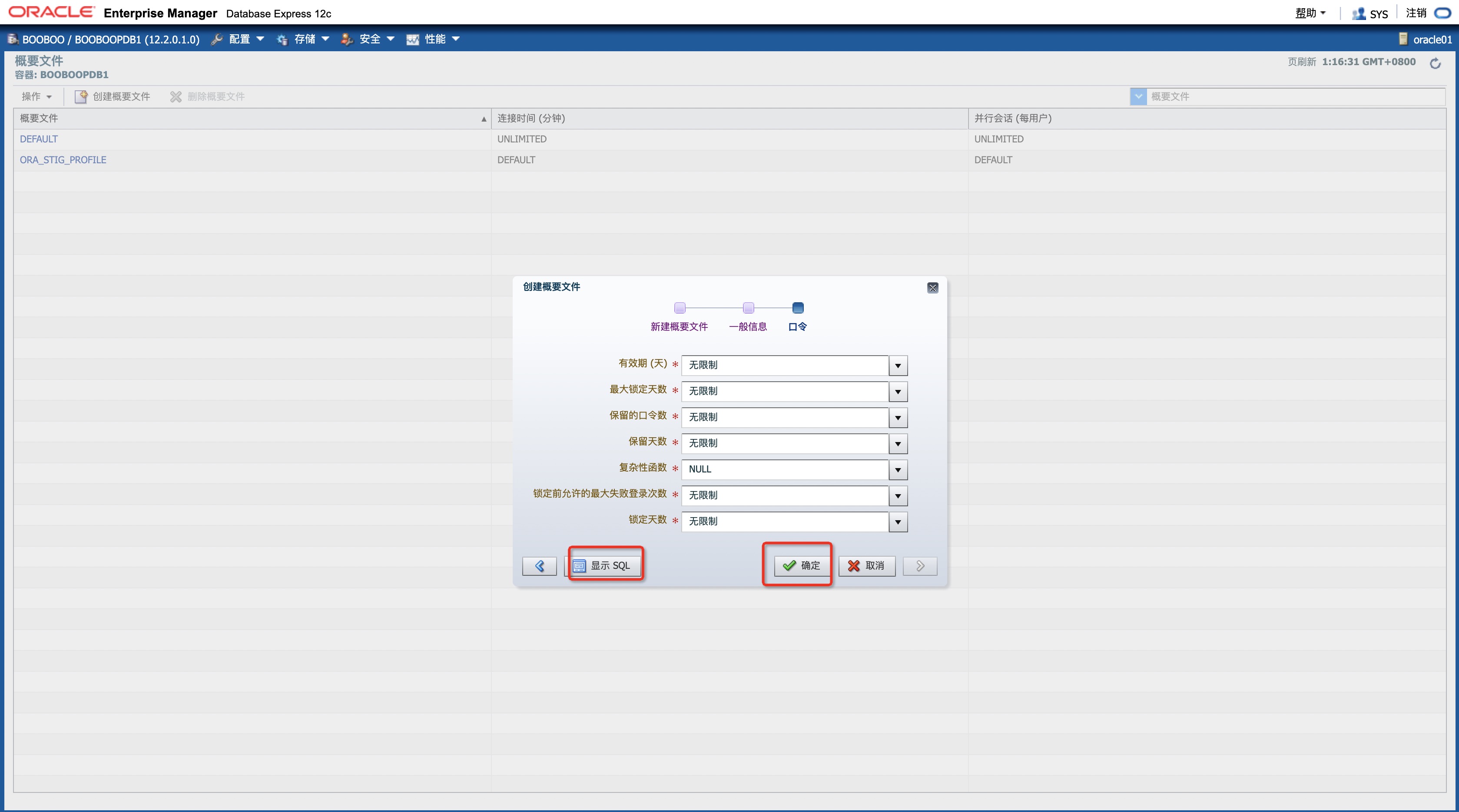The width and height of the screenshot is (1459, 812).
Task: Click the 概要文件 search field
Action: pyautogui.click(x=1291, y=97)
